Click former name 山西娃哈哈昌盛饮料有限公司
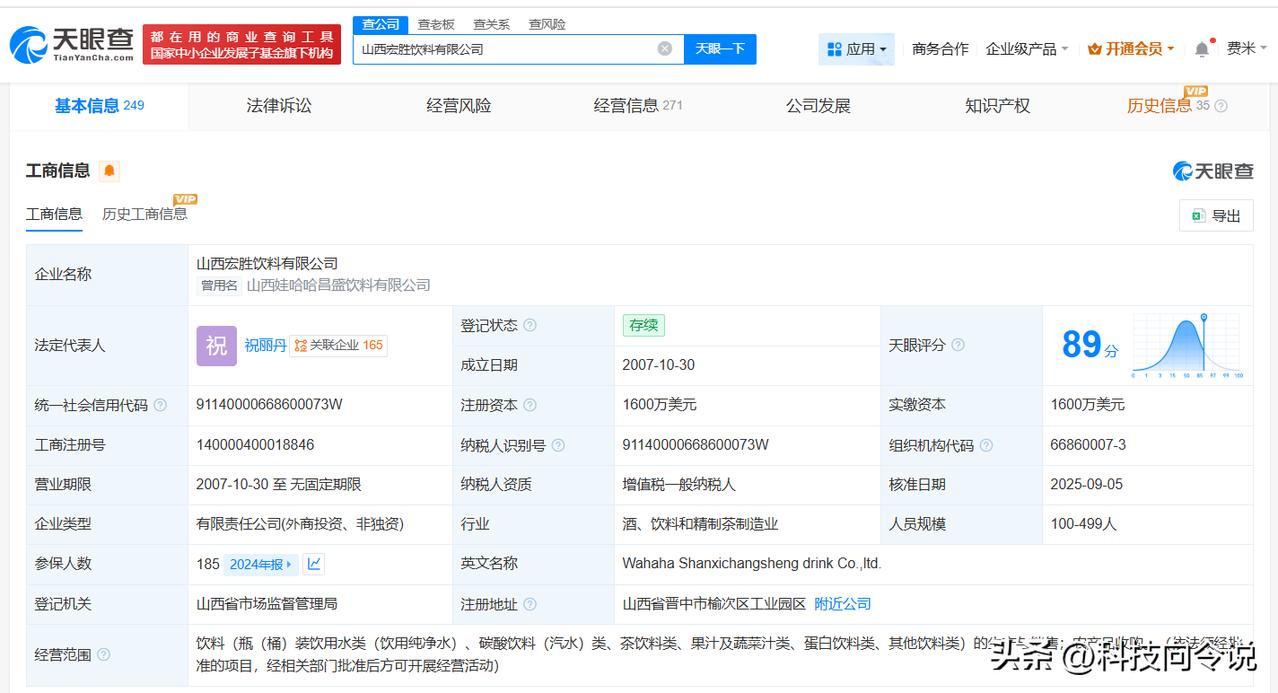 pyautogui.click(x=338, y=285)
